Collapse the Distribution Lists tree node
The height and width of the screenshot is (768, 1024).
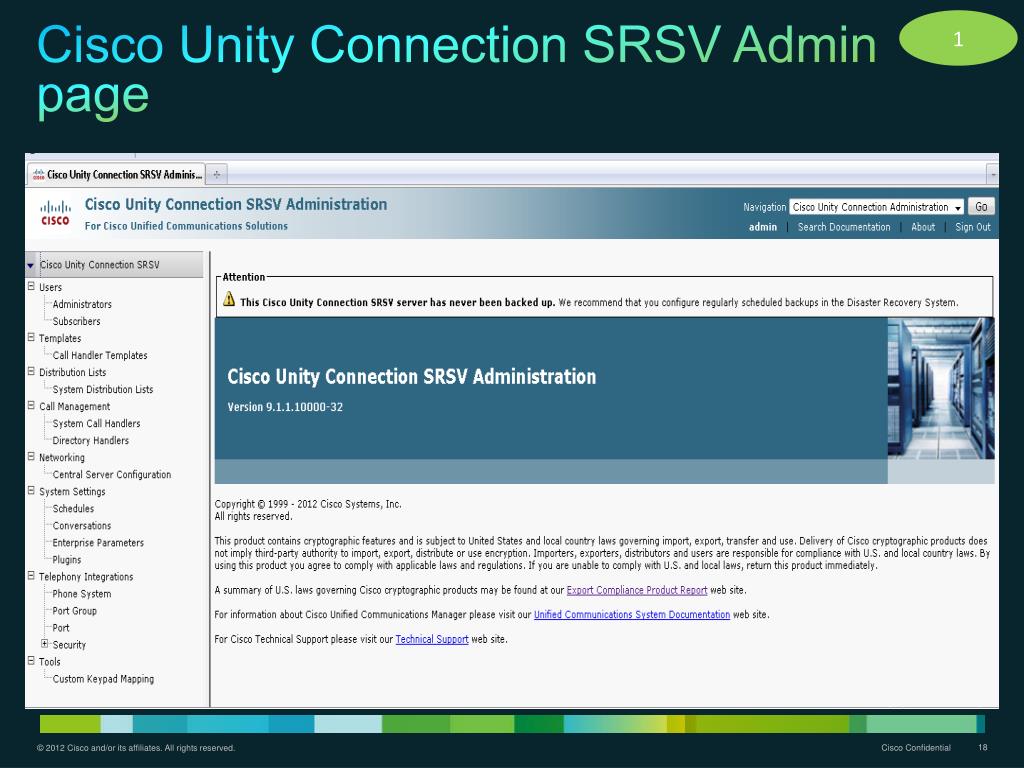(31, 371)
